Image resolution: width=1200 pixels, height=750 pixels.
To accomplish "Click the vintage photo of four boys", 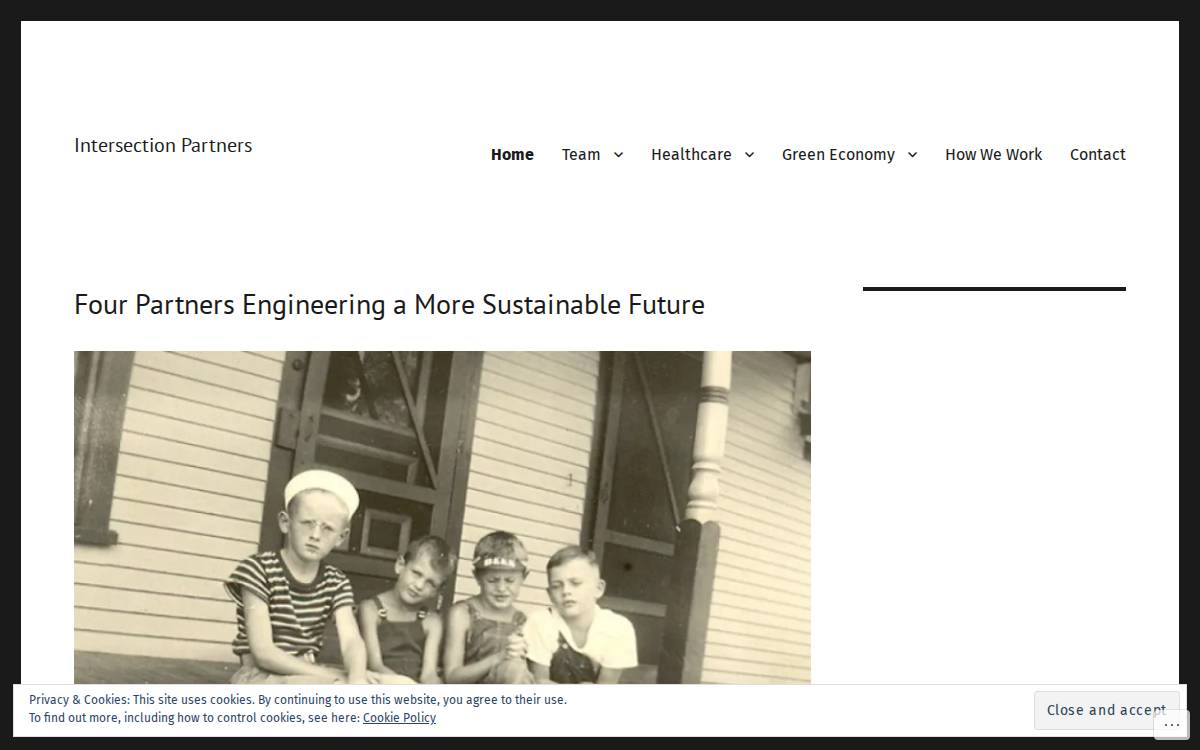I will tap(442, 517).
